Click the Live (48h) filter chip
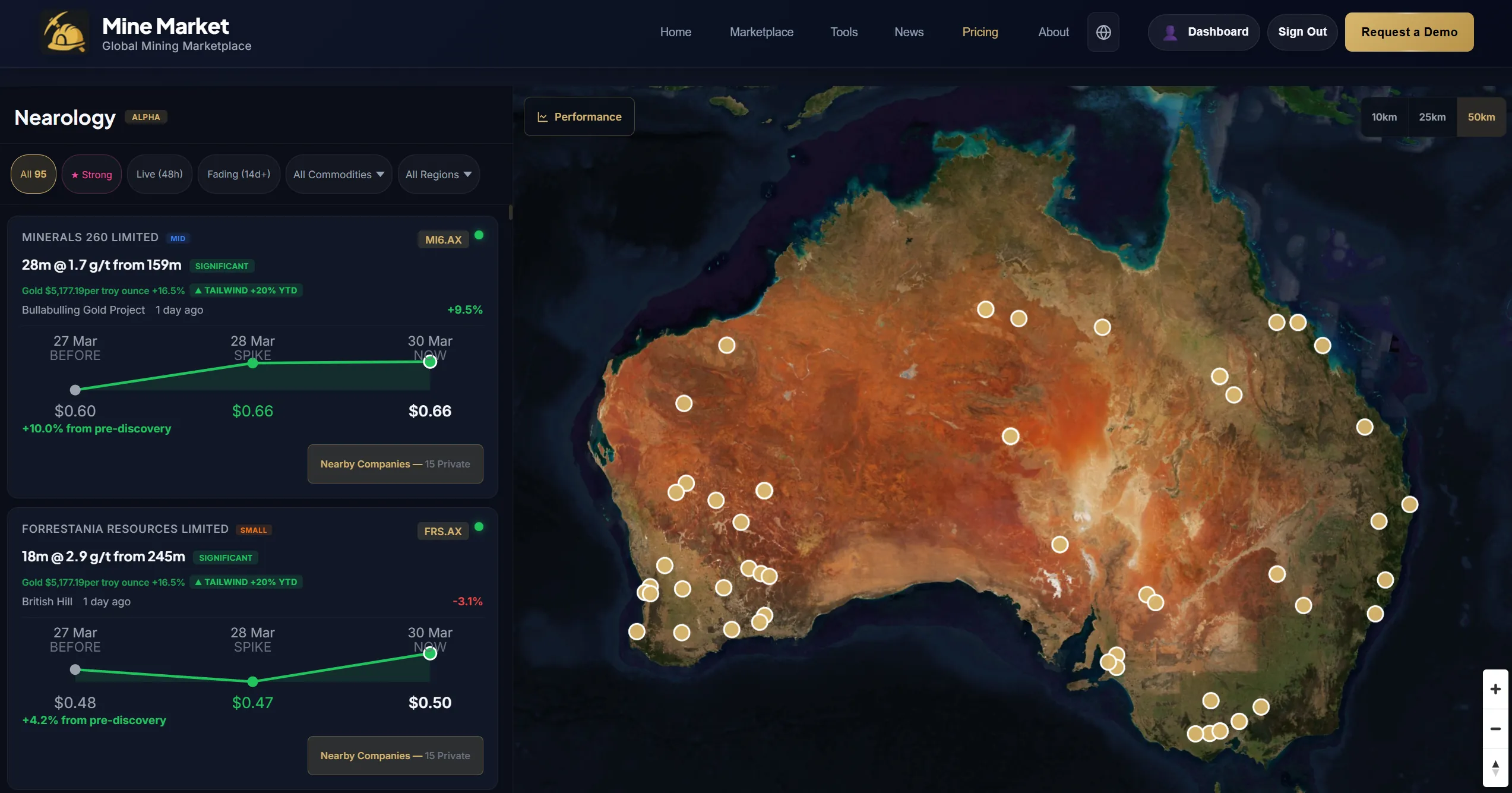 [159, 174]
